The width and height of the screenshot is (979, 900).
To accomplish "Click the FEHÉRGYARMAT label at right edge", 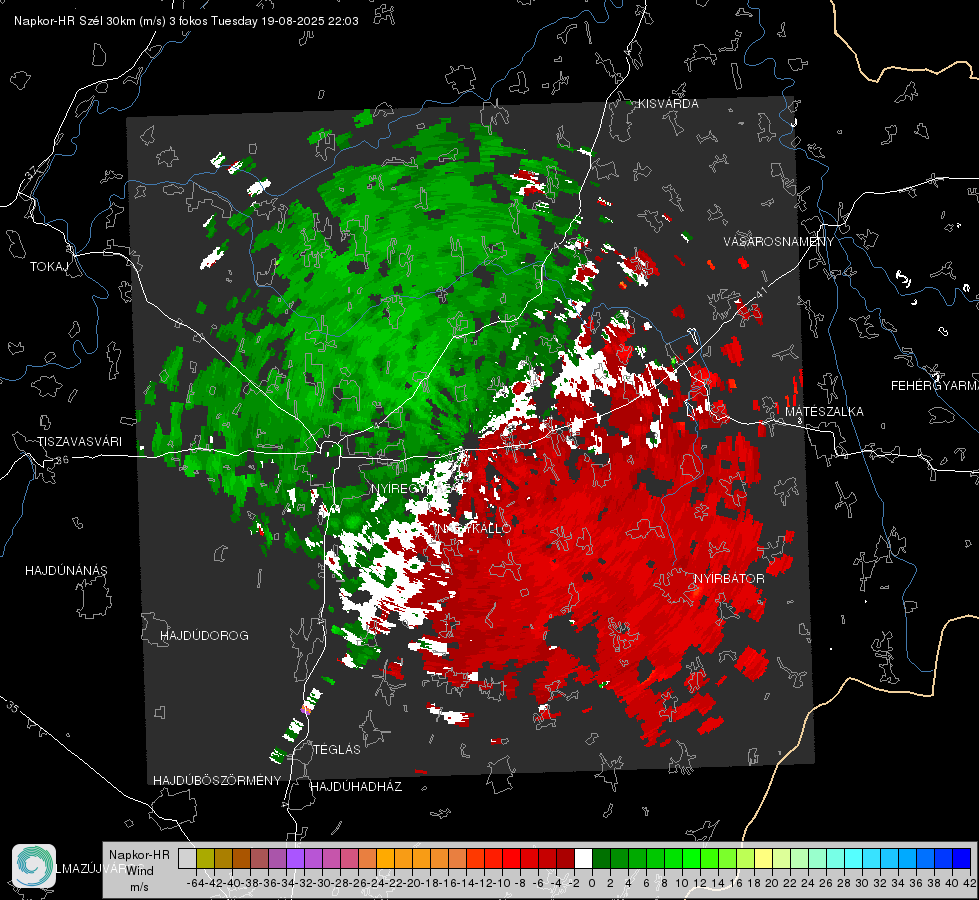I will [934, 386].
